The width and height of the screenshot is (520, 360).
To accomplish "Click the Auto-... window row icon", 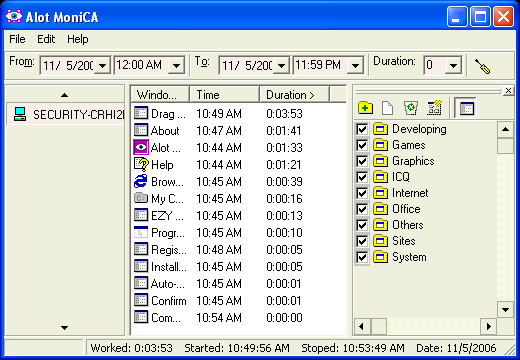I will tap(141, 283).
